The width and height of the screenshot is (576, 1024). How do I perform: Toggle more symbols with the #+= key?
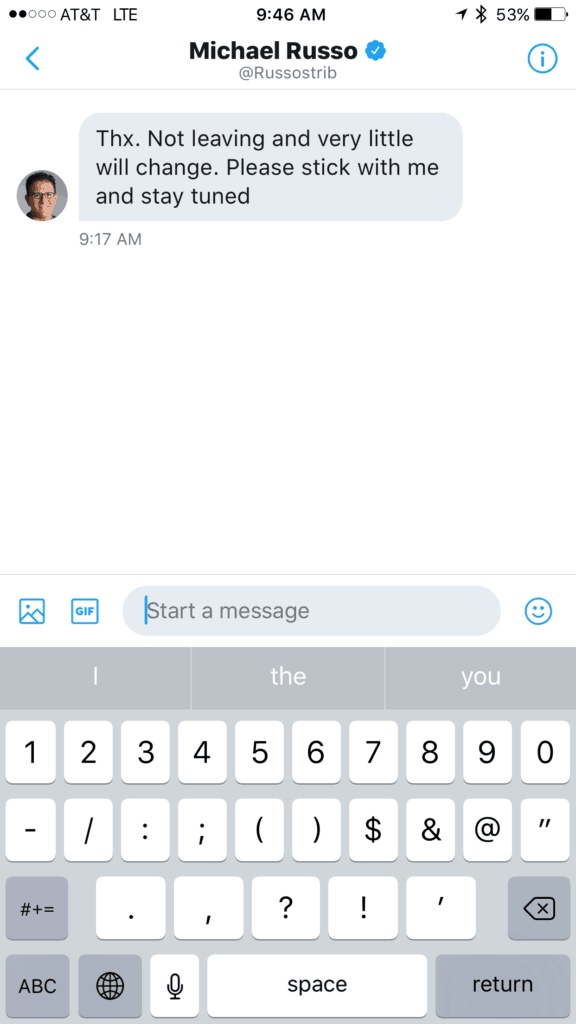37,908
